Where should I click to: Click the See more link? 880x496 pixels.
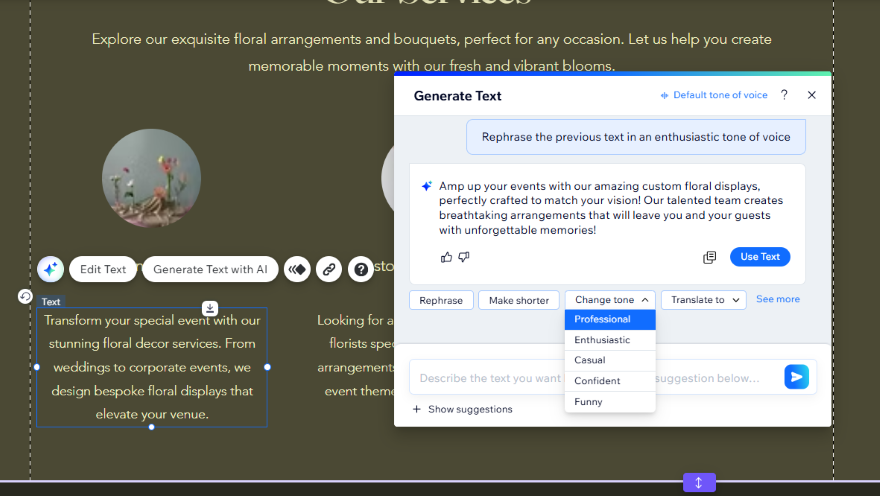[777, 299]
